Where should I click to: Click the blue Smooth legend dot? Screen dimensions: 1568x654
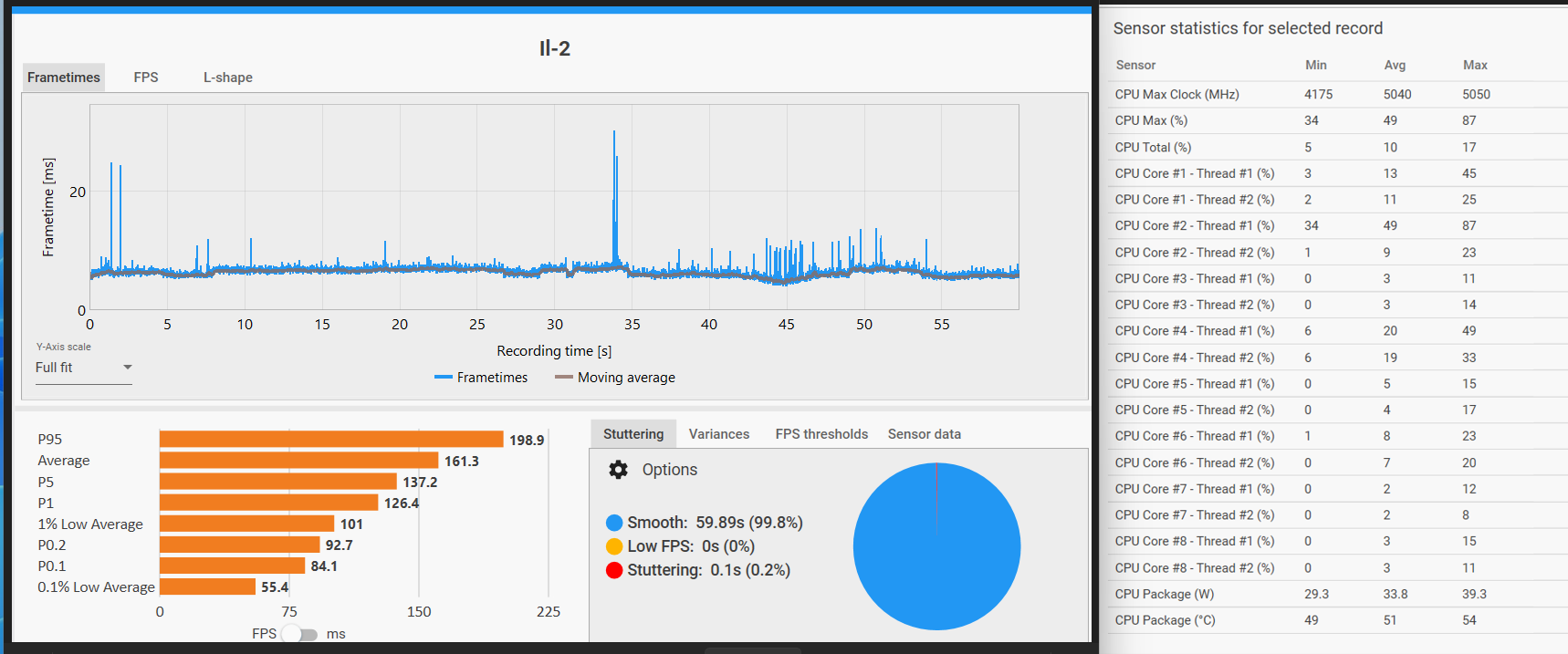(x=614, y=523)
